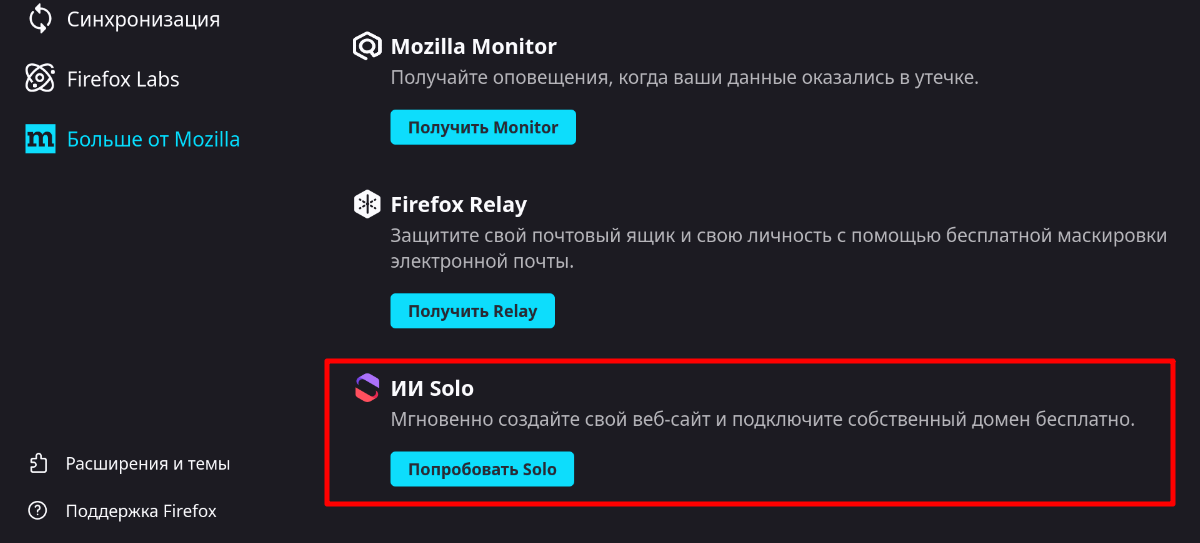Click the question mark support icon
This screenshot has height=543, width=1200.
38,511
